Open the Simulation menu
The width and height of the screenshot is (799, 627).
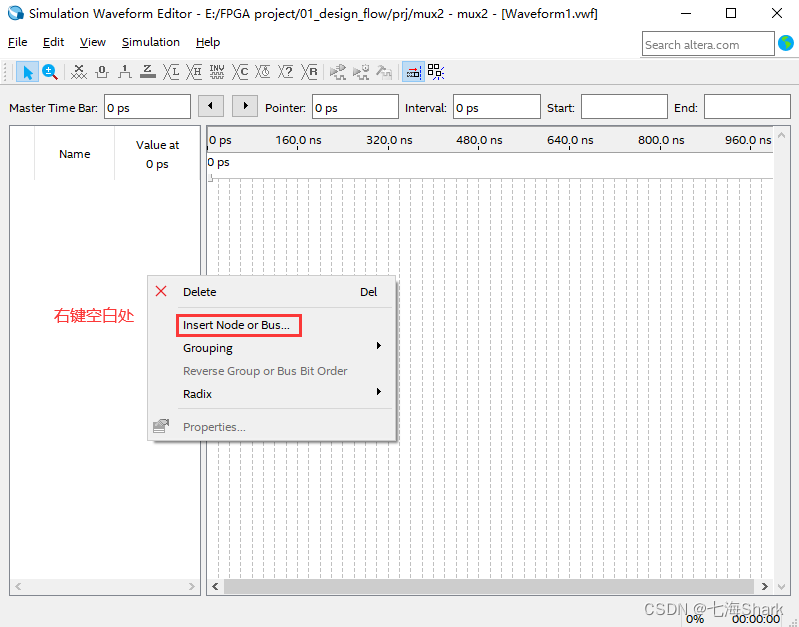(150, 42)
